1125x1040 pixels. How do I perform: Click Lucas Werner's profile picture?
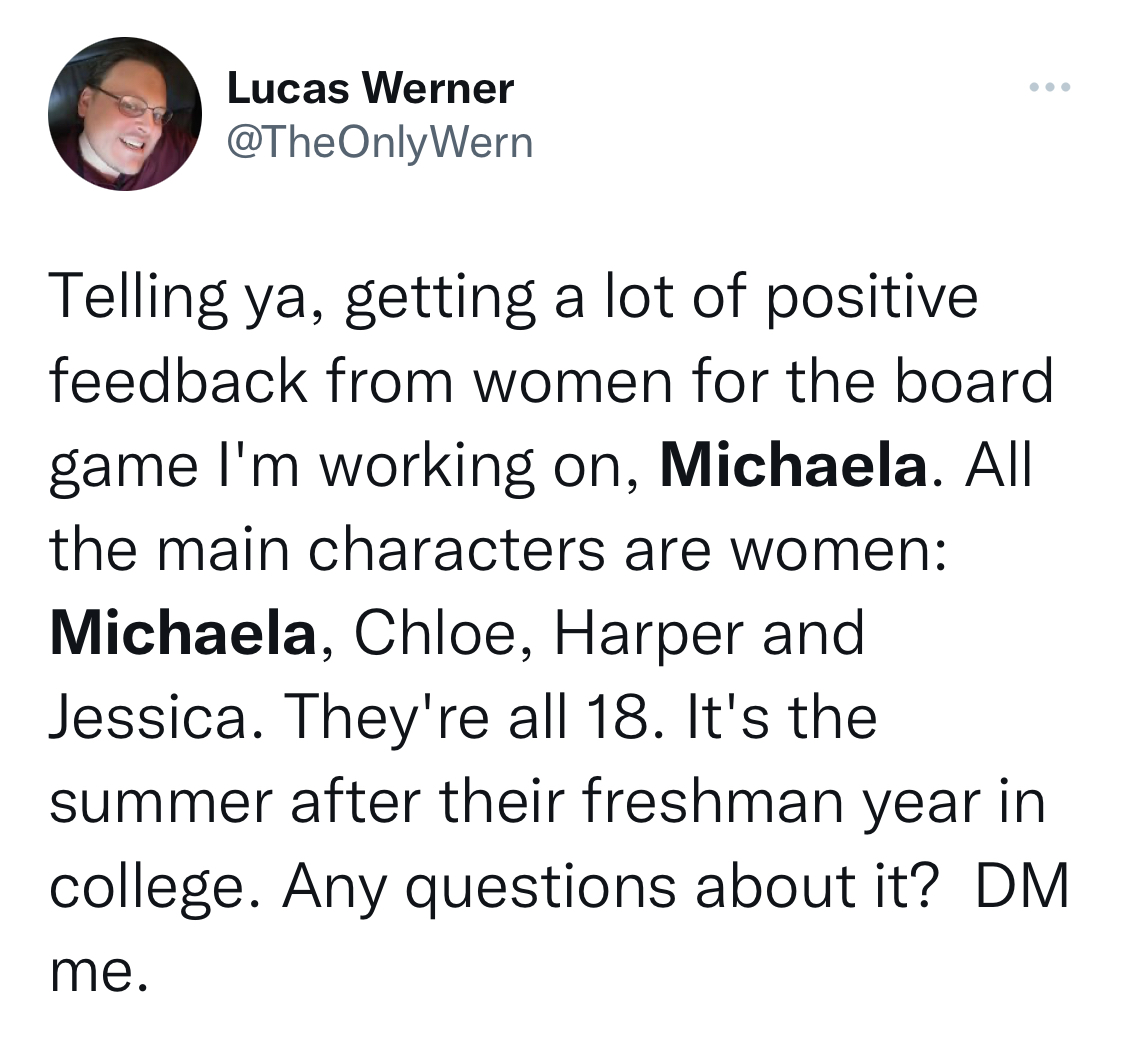[x=125, y=114]
